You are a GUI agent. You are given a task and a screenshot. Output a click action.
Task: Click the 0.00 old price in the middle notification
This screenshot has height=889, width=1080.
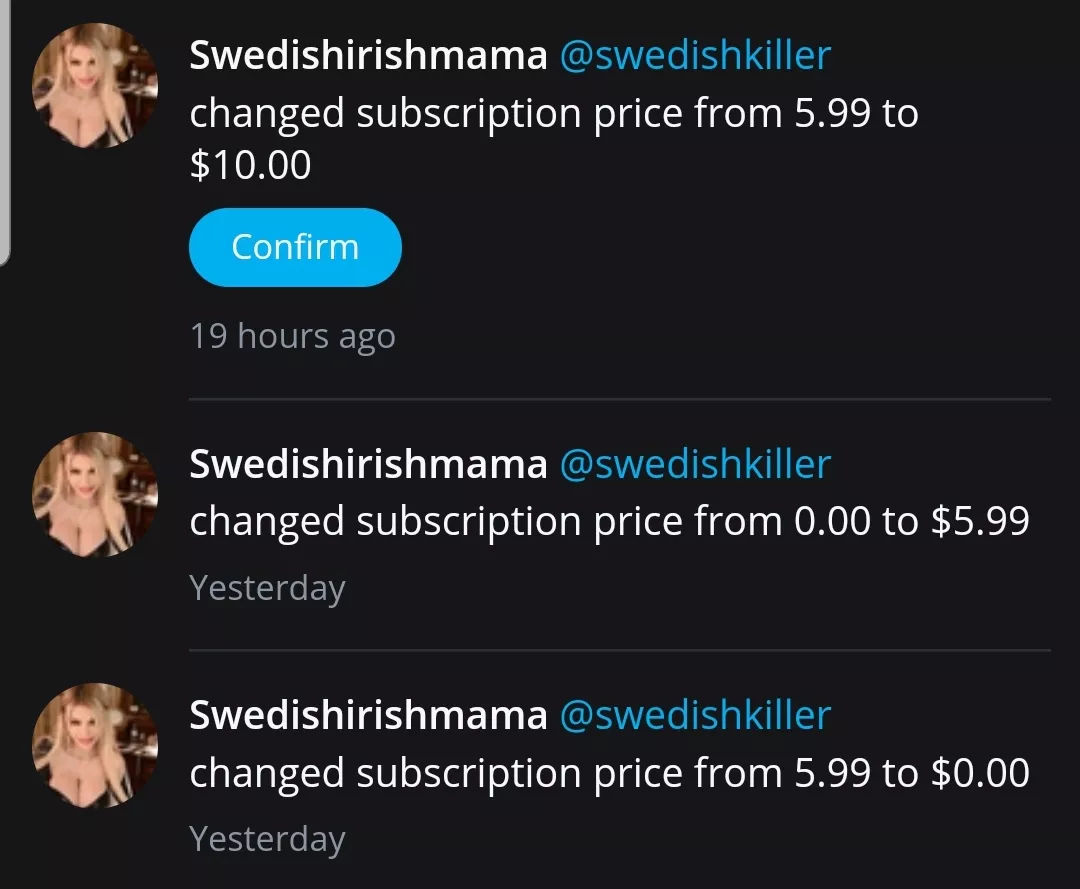coord(833,522)
